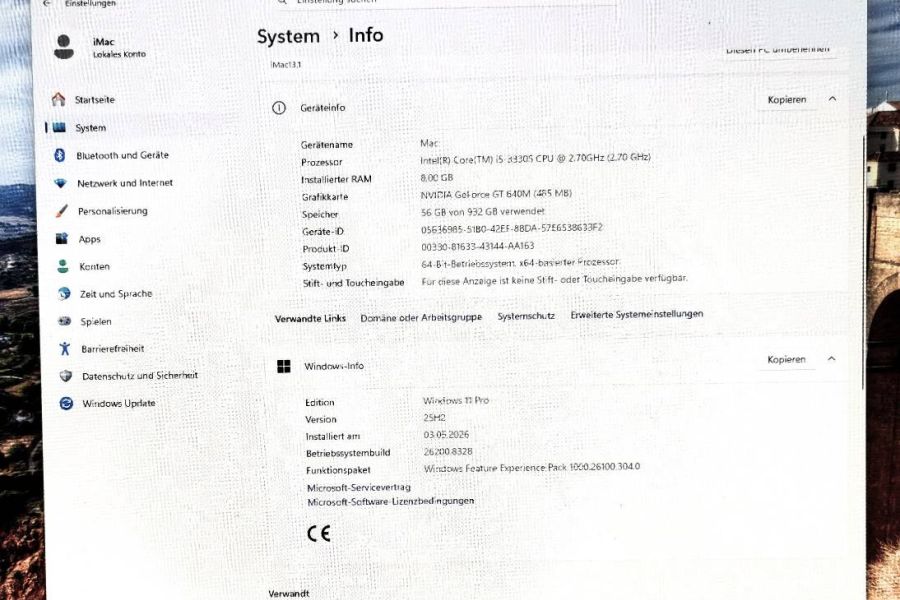The width and height of the screenshot is (900, 600).
Task: Open the Apps icon in sidebar
Action: click(x=62, y=238)
